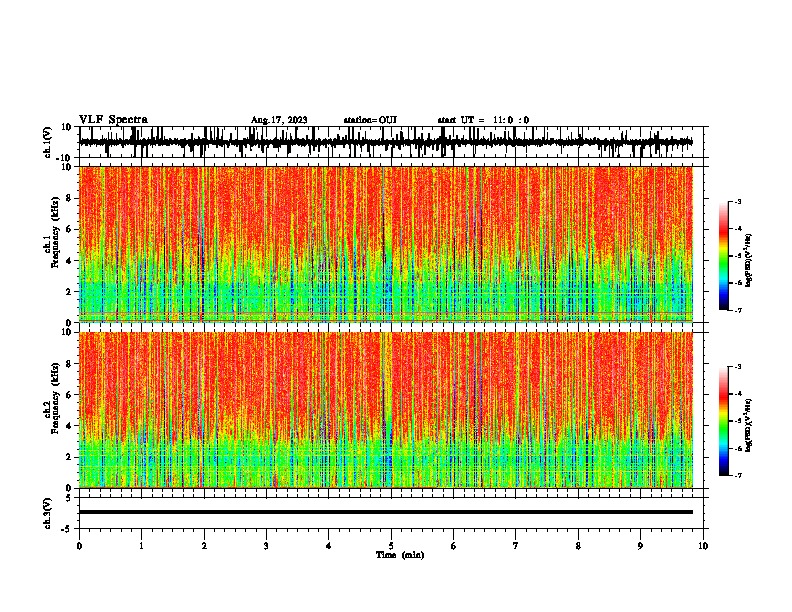Select the 'start UT = 11:0 :0' text
Image resolution: width=792 pixels, height=612 pixels.
[483, 120]
